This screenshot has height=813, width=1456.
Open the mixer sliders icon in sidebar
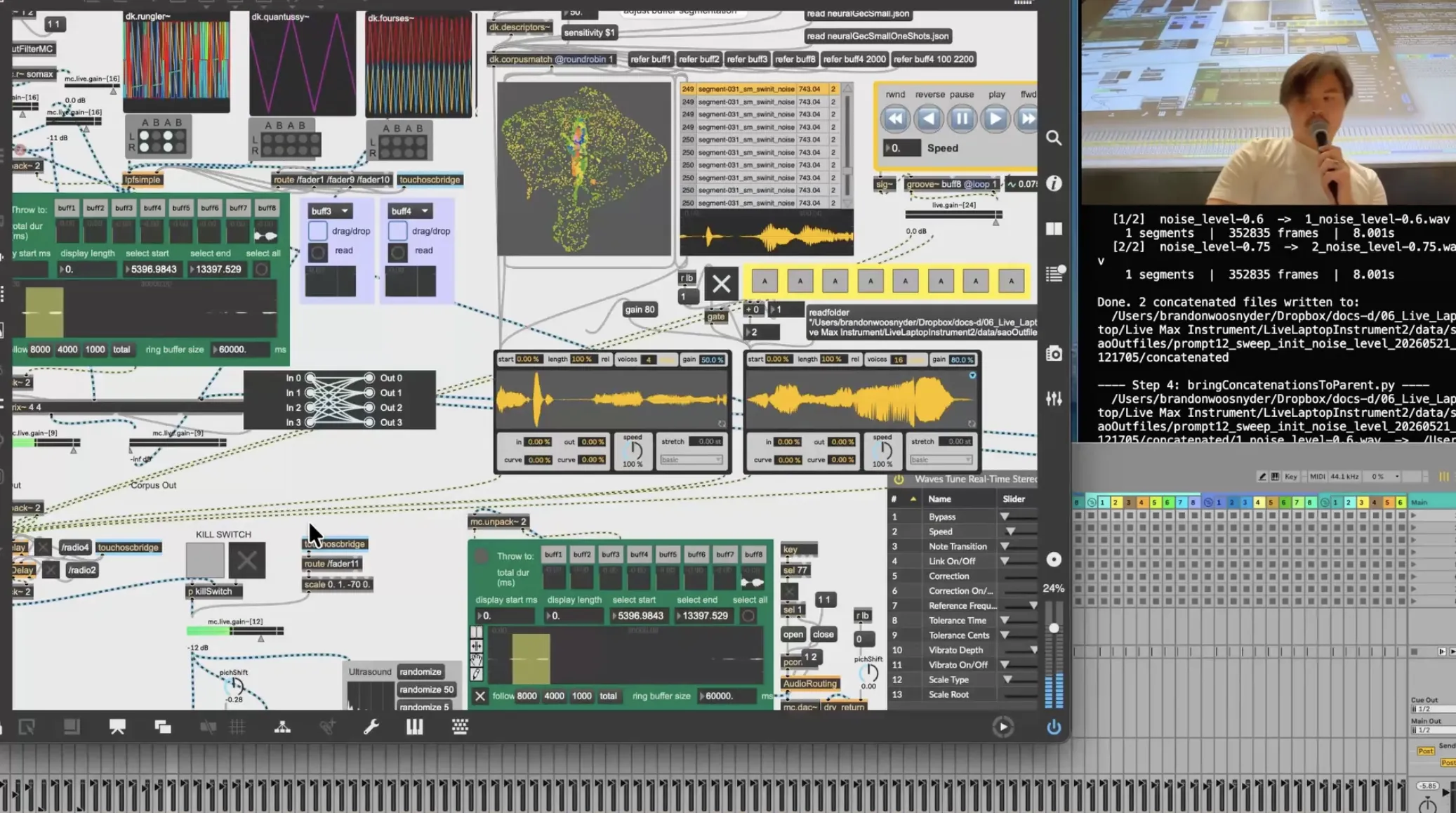(1054, 399)
